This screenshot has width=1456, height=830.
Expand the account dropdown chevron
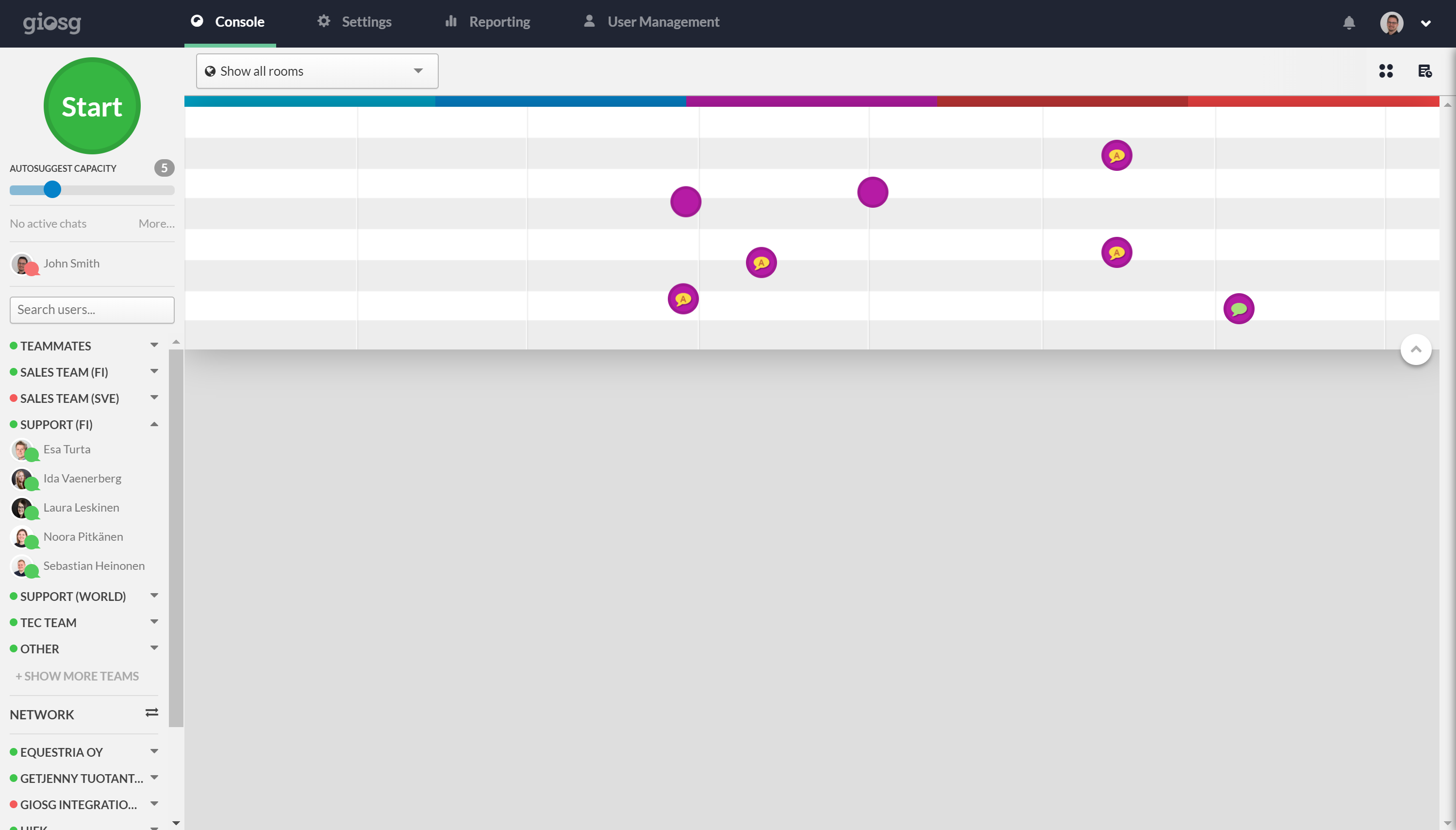click(1426, 23)
